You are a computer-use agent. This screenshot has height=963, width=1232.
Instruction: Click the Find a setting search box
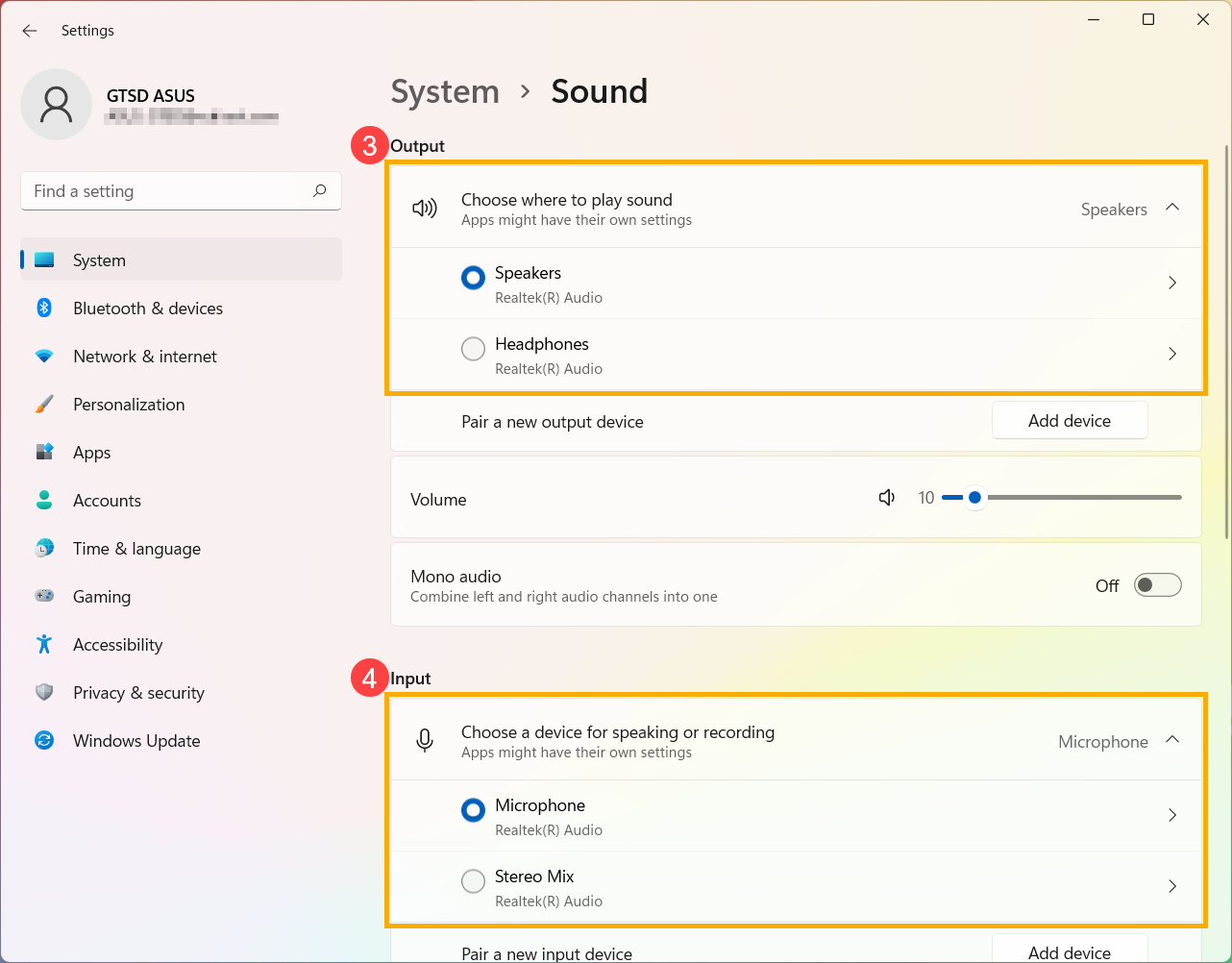pos(168,191)
